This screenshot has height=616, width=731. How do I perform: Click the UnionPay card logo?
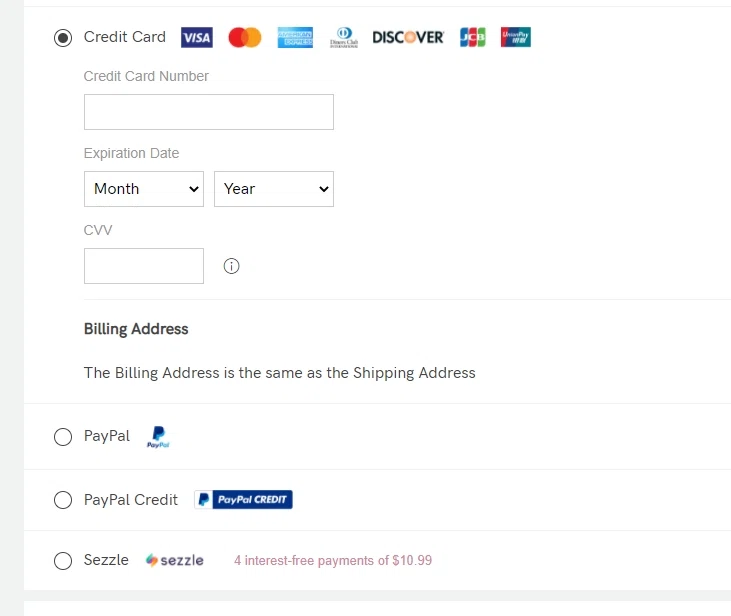tap(516, 38)
